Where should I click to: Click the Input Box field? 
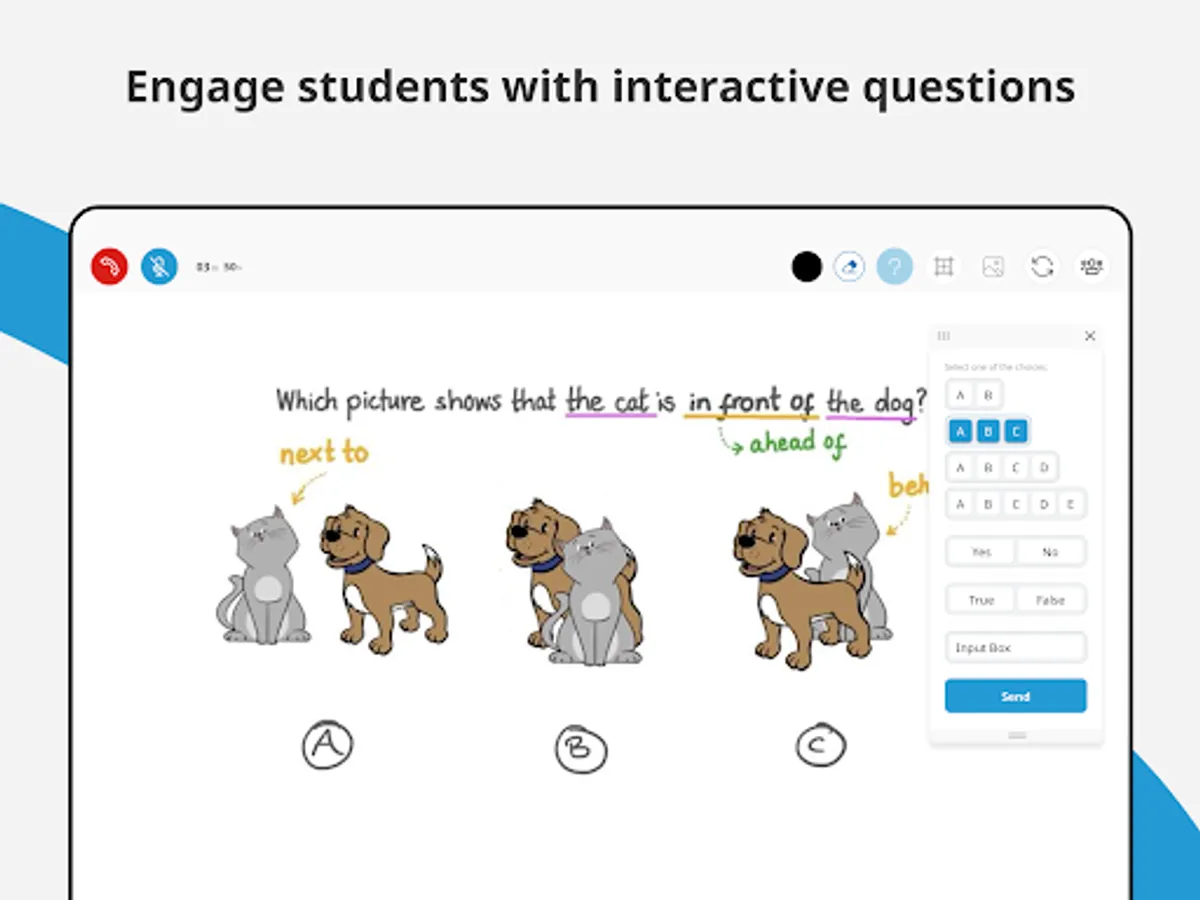pyautogui.click(x=1015, y=648)
